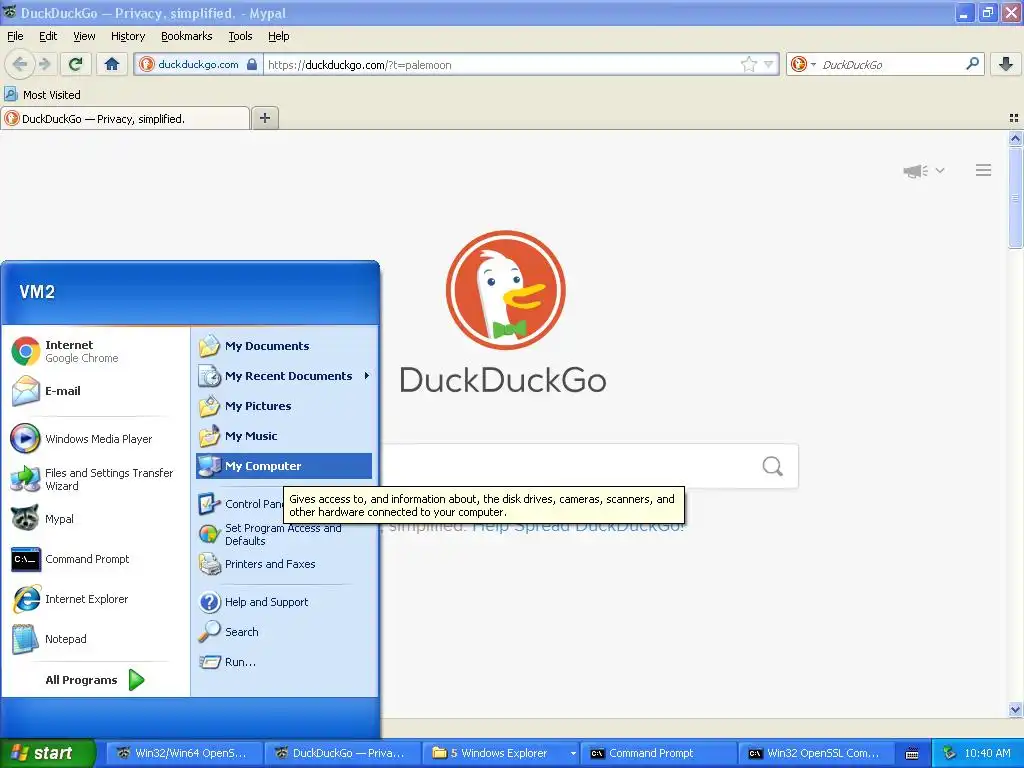Click the DuckDuckGo page search magnifier
The height and width of the screenshot is (768, 1024).
pos(773,466)
